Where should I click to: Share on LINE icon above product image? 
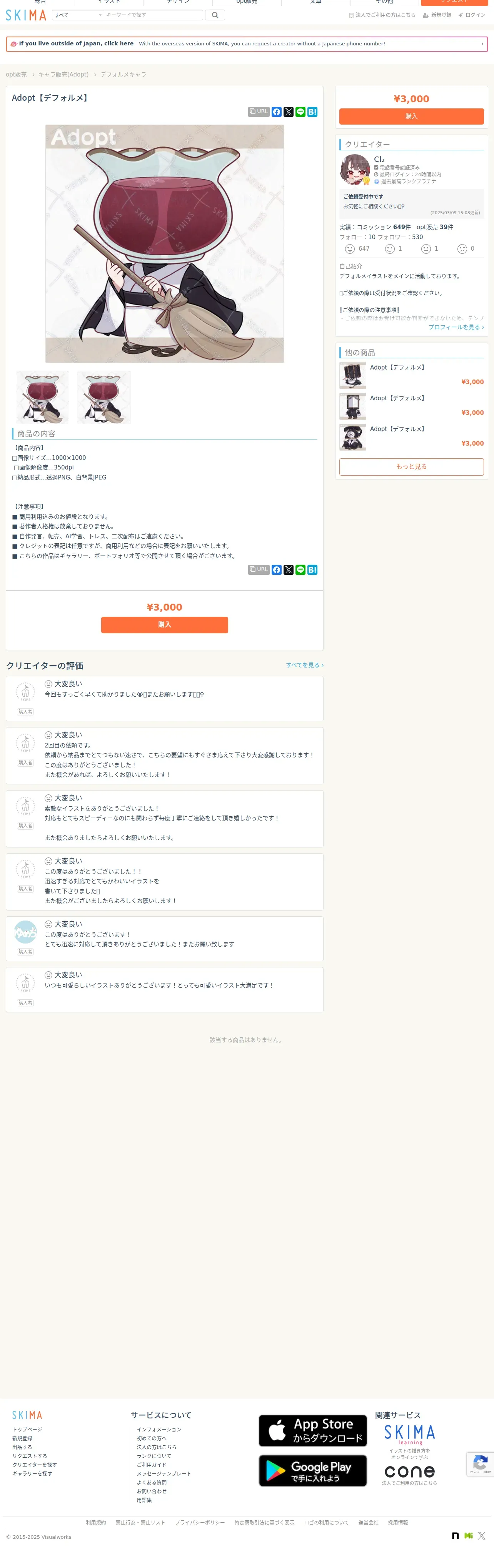click(300, 112)
